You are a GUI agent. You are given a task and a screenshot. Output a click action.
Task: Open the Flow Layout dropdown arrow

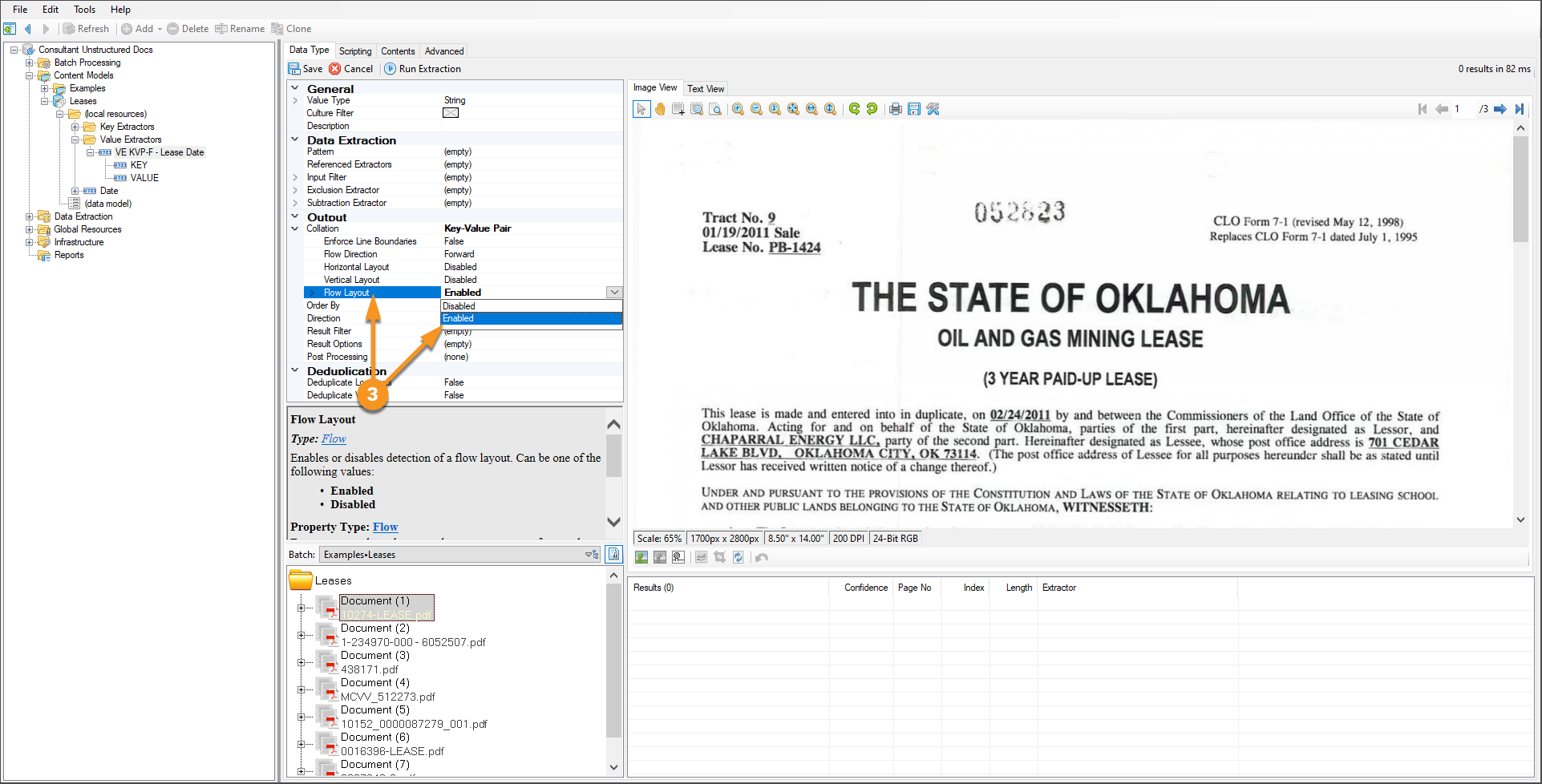coord(614,293)
